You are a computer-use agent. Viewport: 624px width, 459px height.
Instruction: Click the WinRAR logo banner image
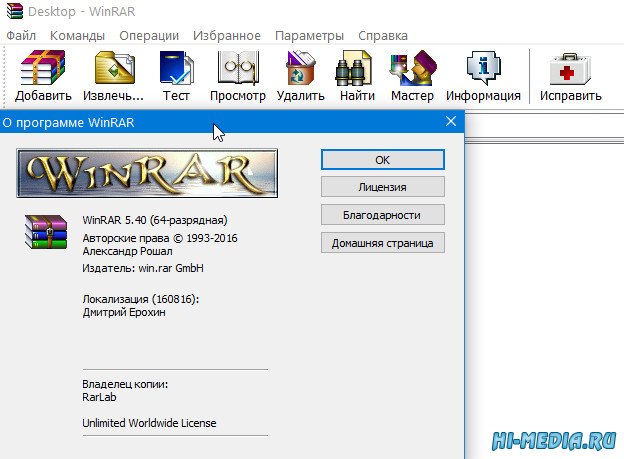(147, 173)
